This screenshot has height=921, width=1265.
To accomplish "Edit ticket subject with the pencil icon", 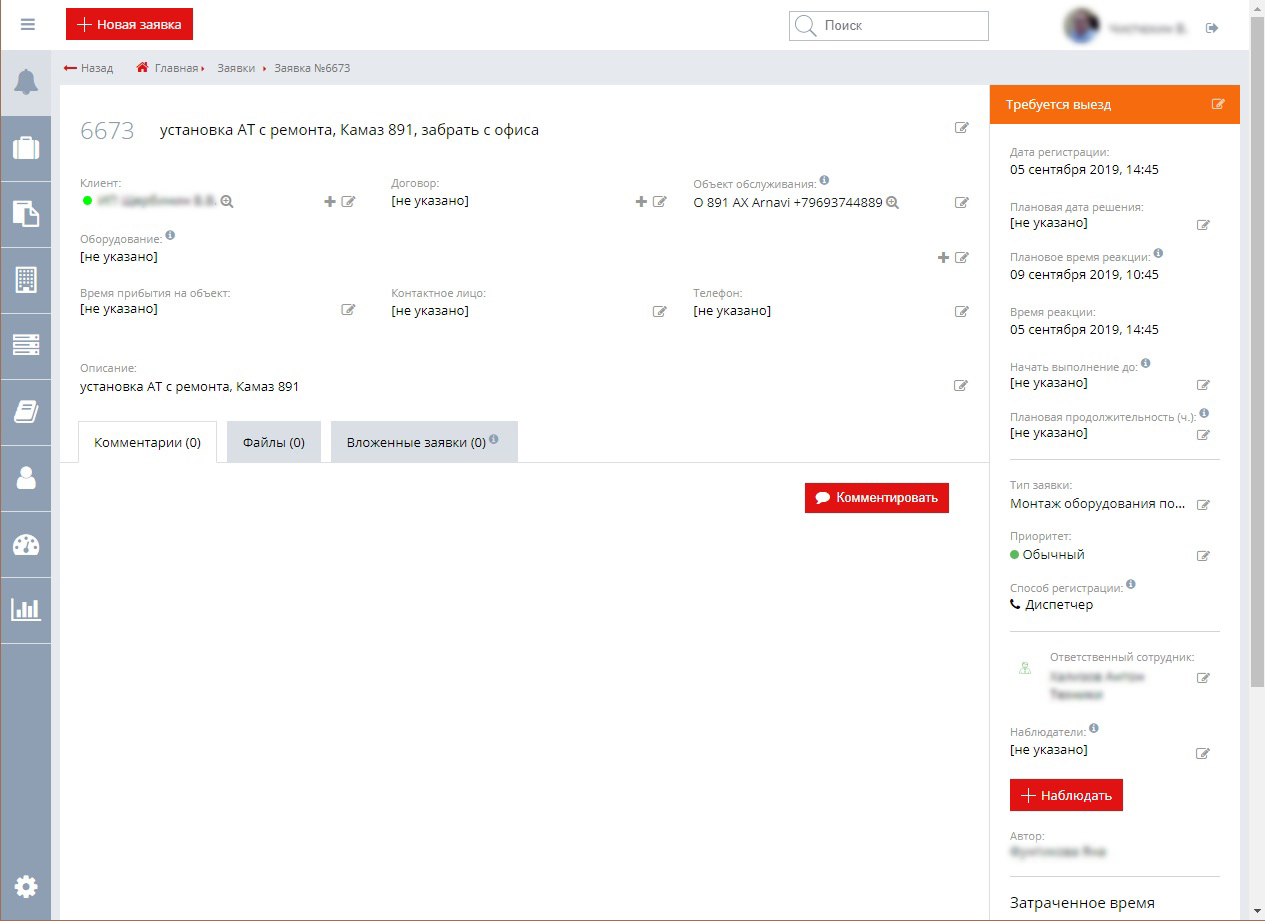I will coord(962,127).
